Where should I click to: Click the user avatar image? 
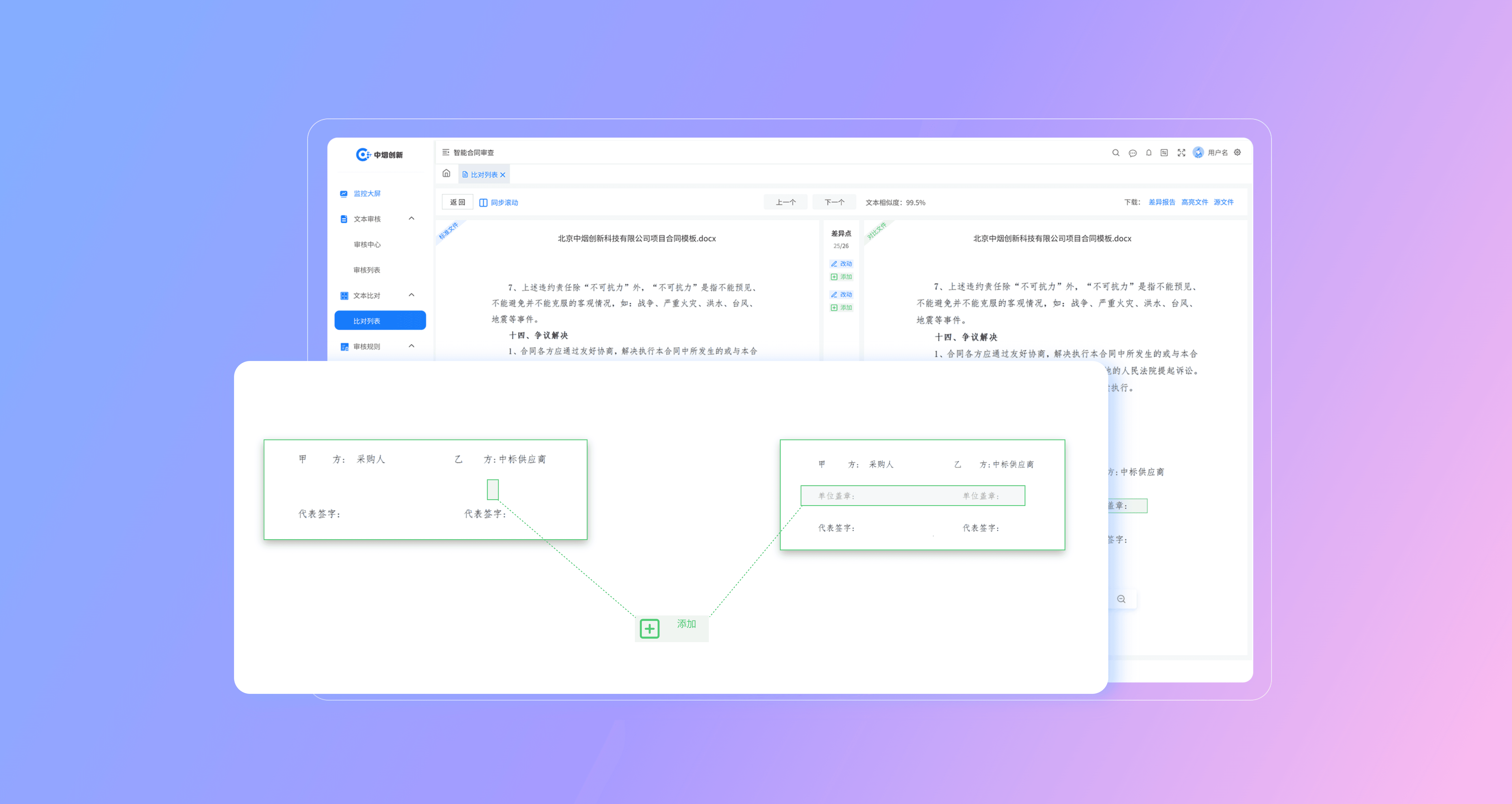1198,152
